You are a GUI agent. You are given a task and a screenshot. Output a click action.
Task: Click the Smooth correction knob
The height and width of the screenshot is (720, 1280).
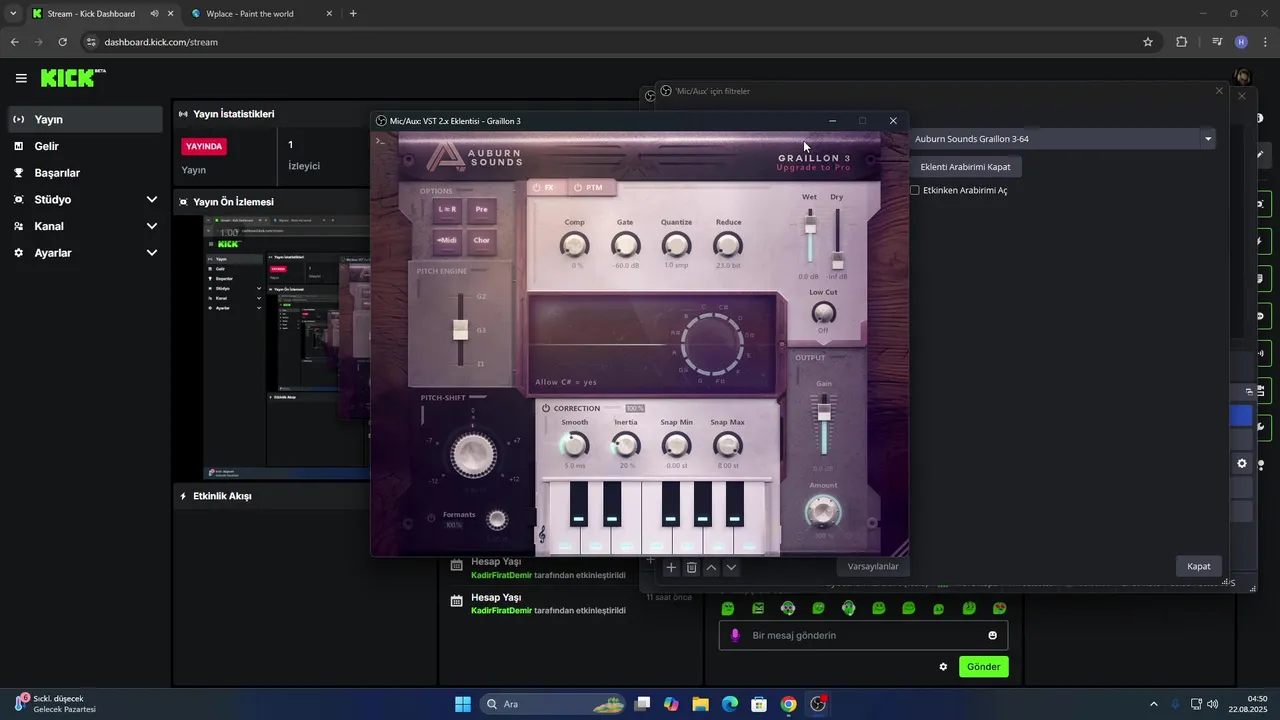pos(574,445)
